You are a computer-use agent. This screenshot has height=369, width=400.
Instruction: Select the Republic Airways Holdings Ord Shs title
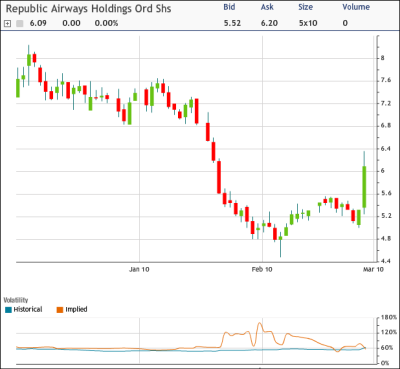(88, 9)
